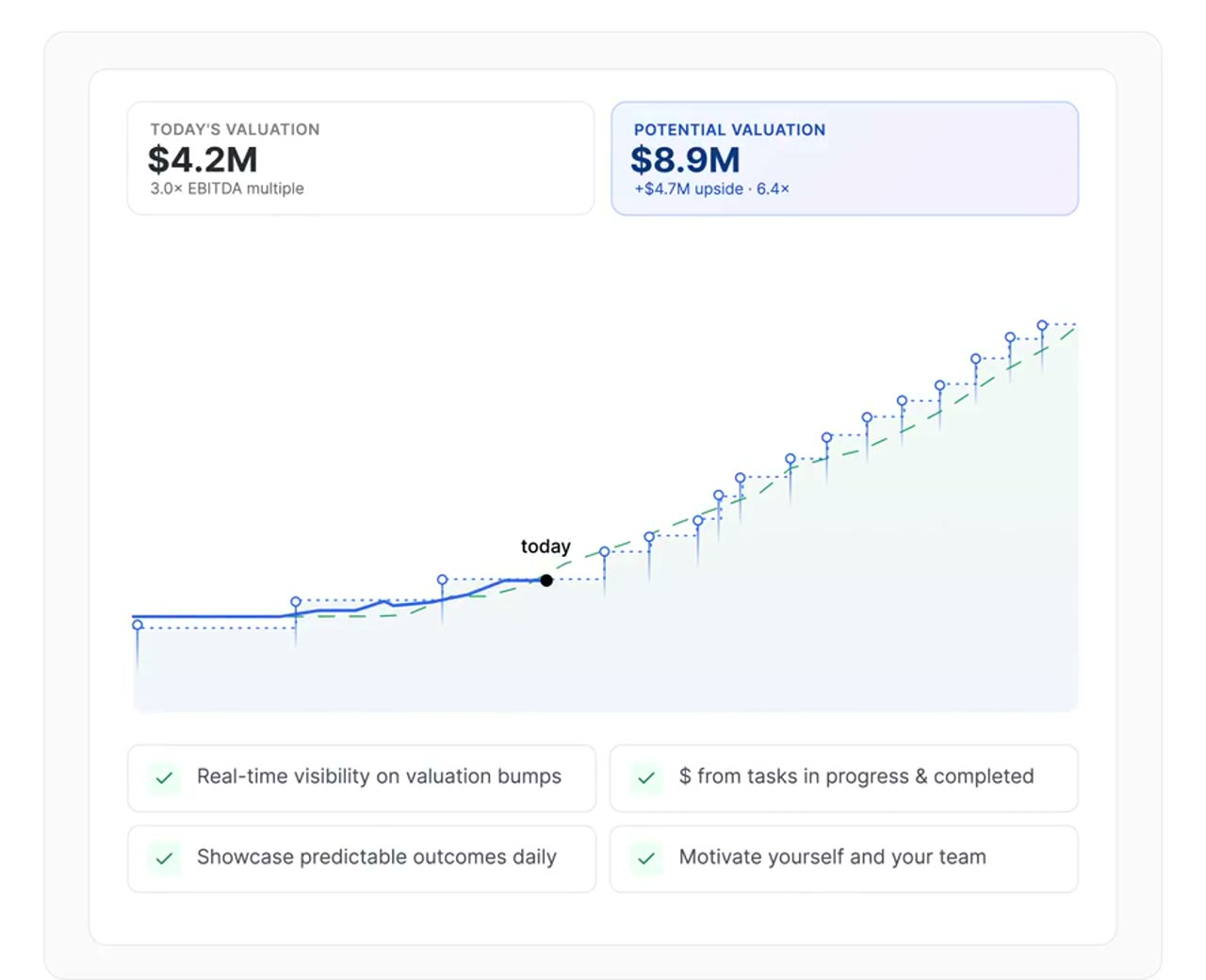Click the "POTENTIAL VALUATION" heading
This screenshot has width=1206, height=980.
tap(729, 129)
